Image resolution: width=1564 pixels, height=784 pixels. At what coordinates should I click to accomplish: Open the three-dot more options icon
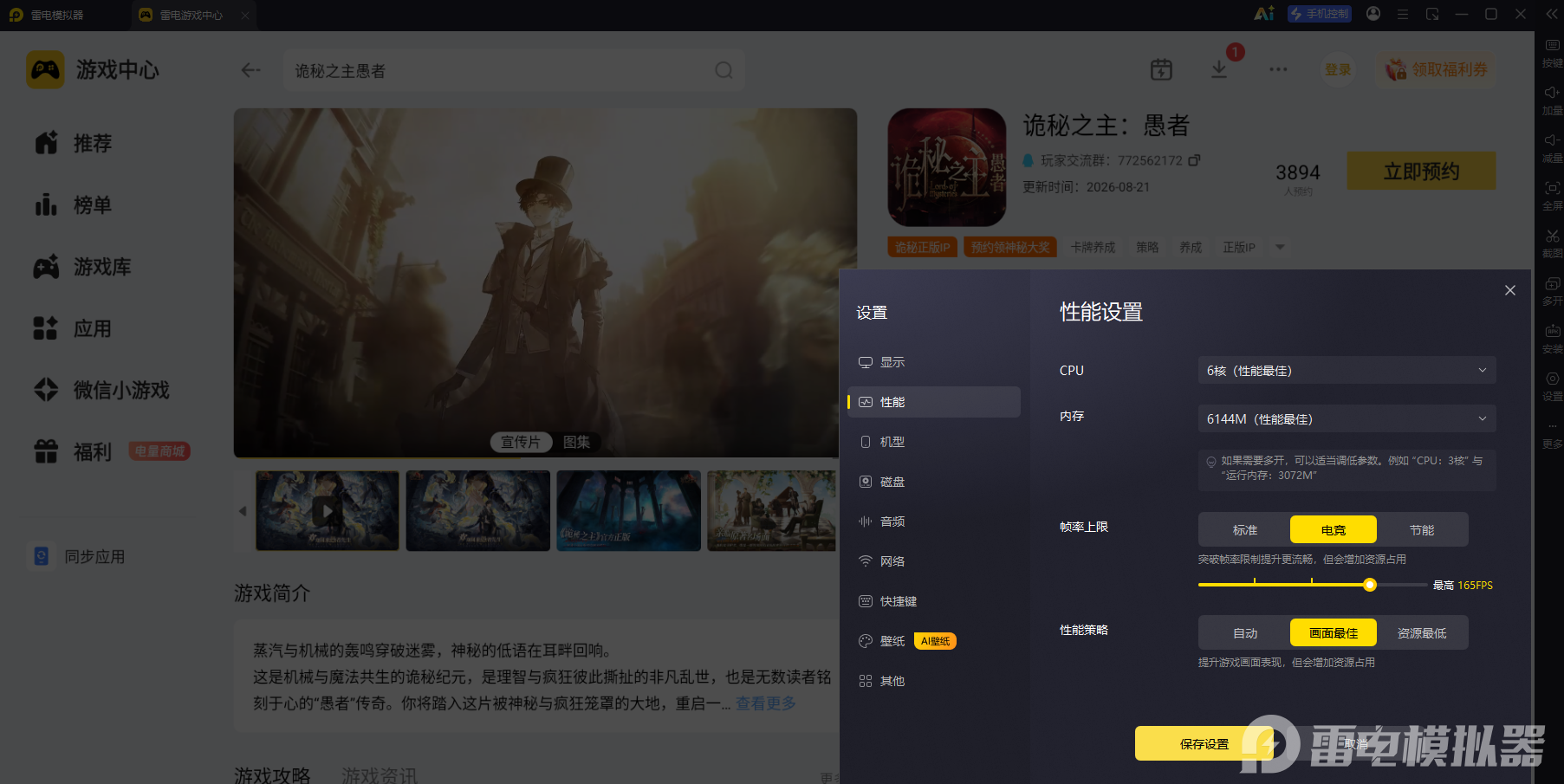coord(1278,69)
